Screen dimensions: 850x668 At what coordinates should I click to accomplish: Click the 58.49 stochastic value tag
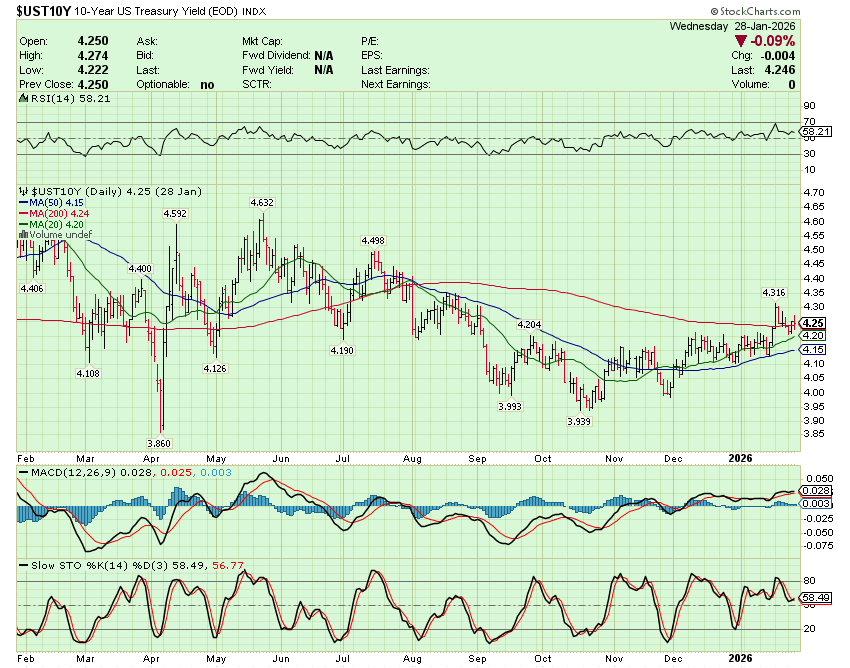coord(816,598)
